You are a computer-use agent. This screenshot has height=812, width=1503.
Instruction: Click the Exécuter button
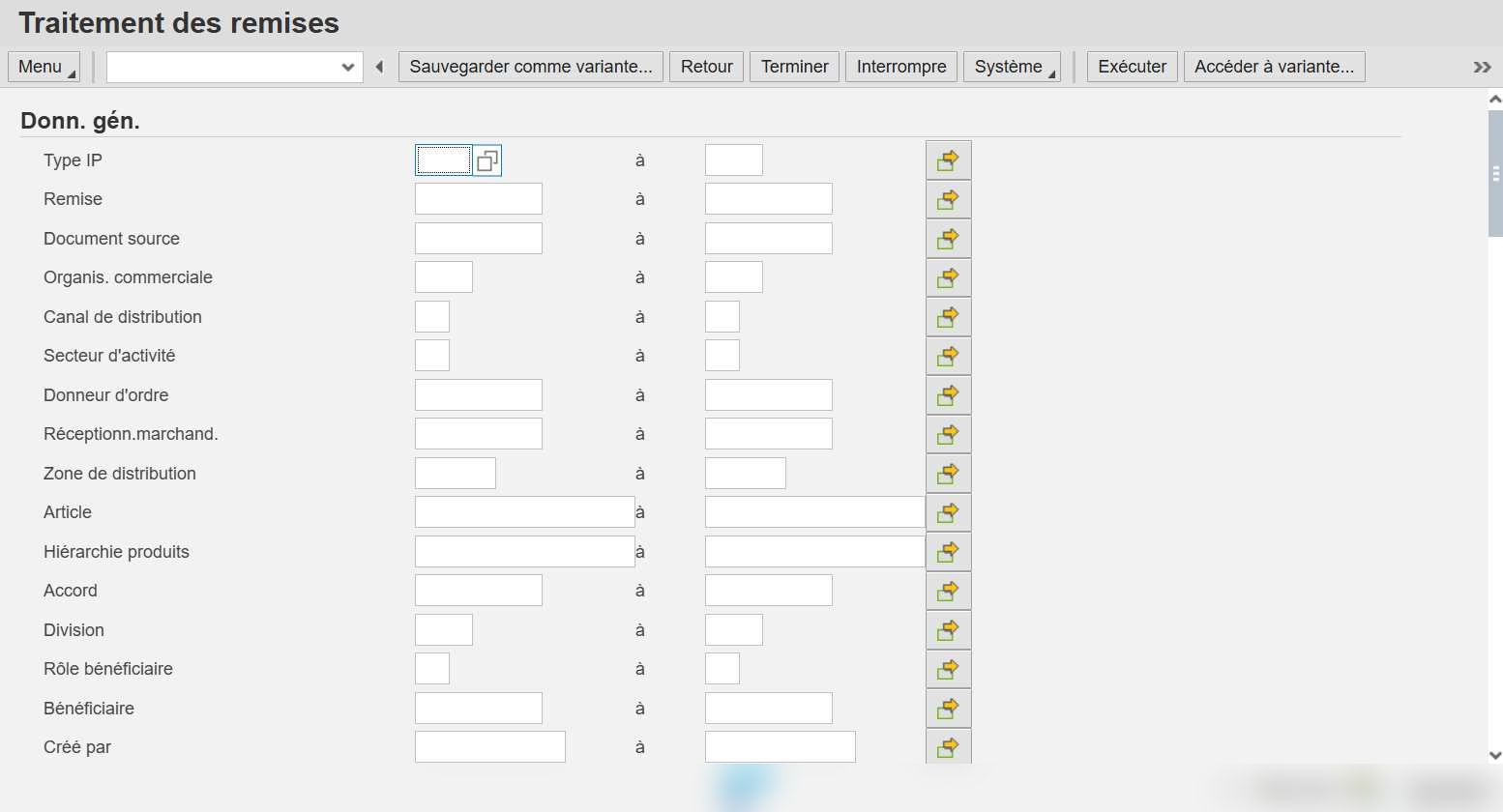(x=1133, y=67)
